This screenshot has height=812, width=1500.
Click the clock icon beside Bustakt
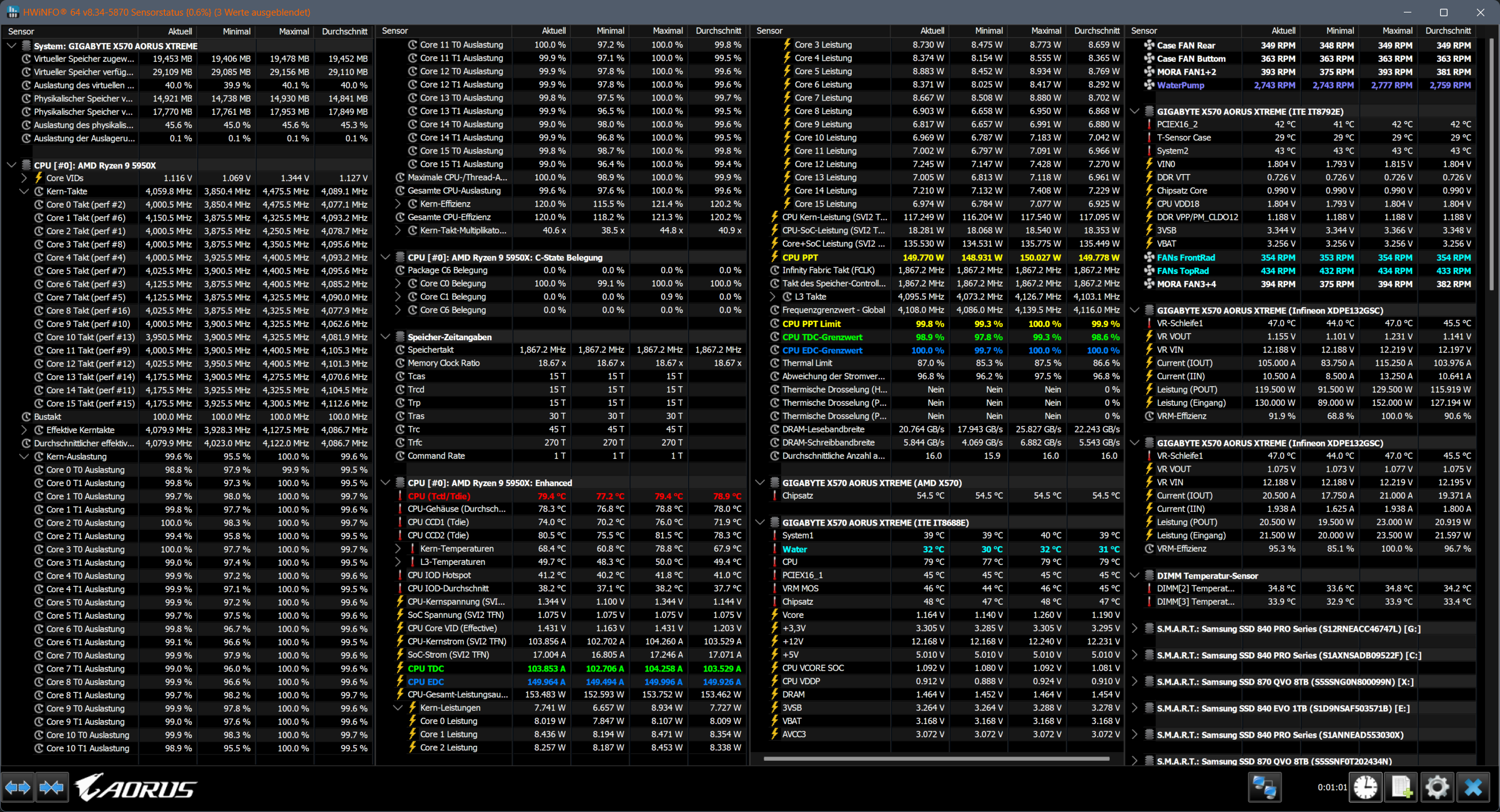26,417
